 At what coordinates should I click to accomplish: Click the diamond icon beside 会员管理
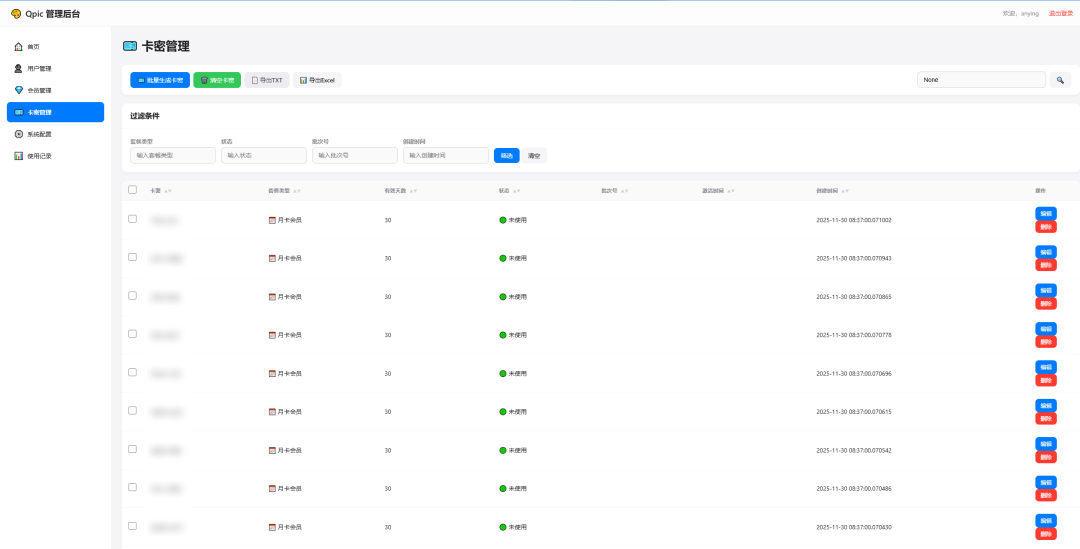19,90
